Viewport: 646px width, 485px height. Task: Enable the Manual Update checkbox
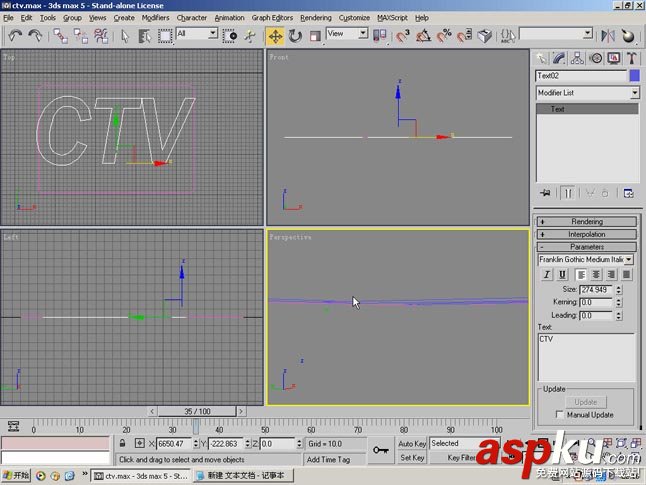click(x=559, y=415)
